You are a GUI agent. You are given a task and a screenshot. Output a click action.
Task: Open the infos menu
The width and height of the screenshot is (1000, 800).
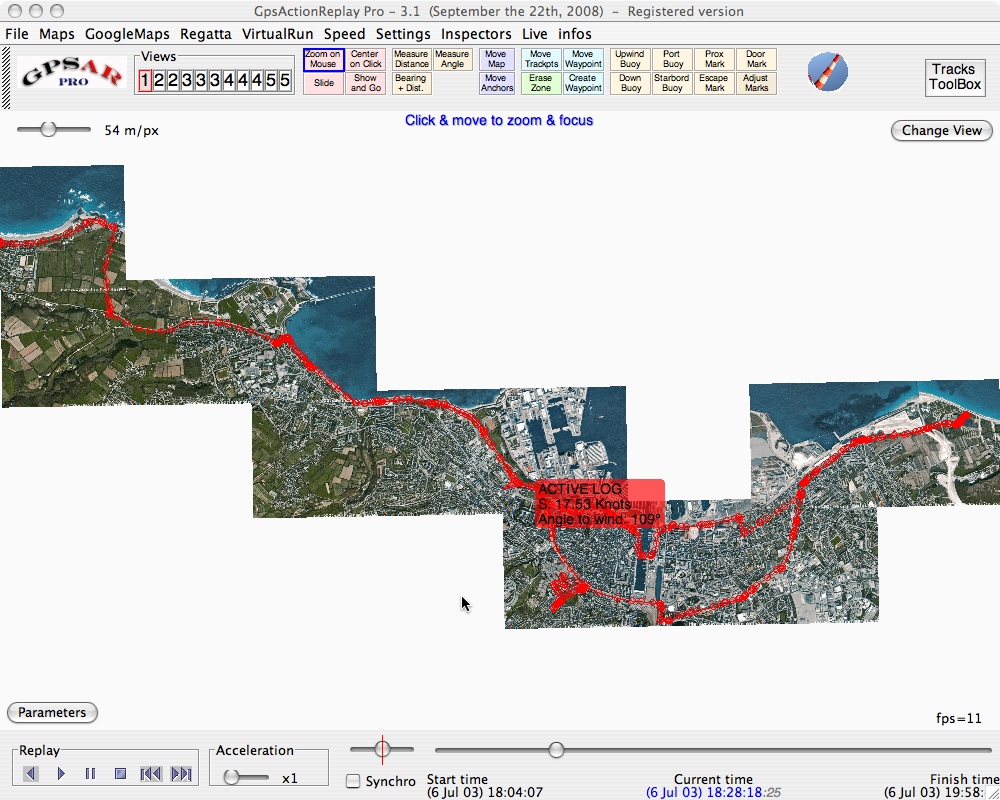[x=575, y=34]
